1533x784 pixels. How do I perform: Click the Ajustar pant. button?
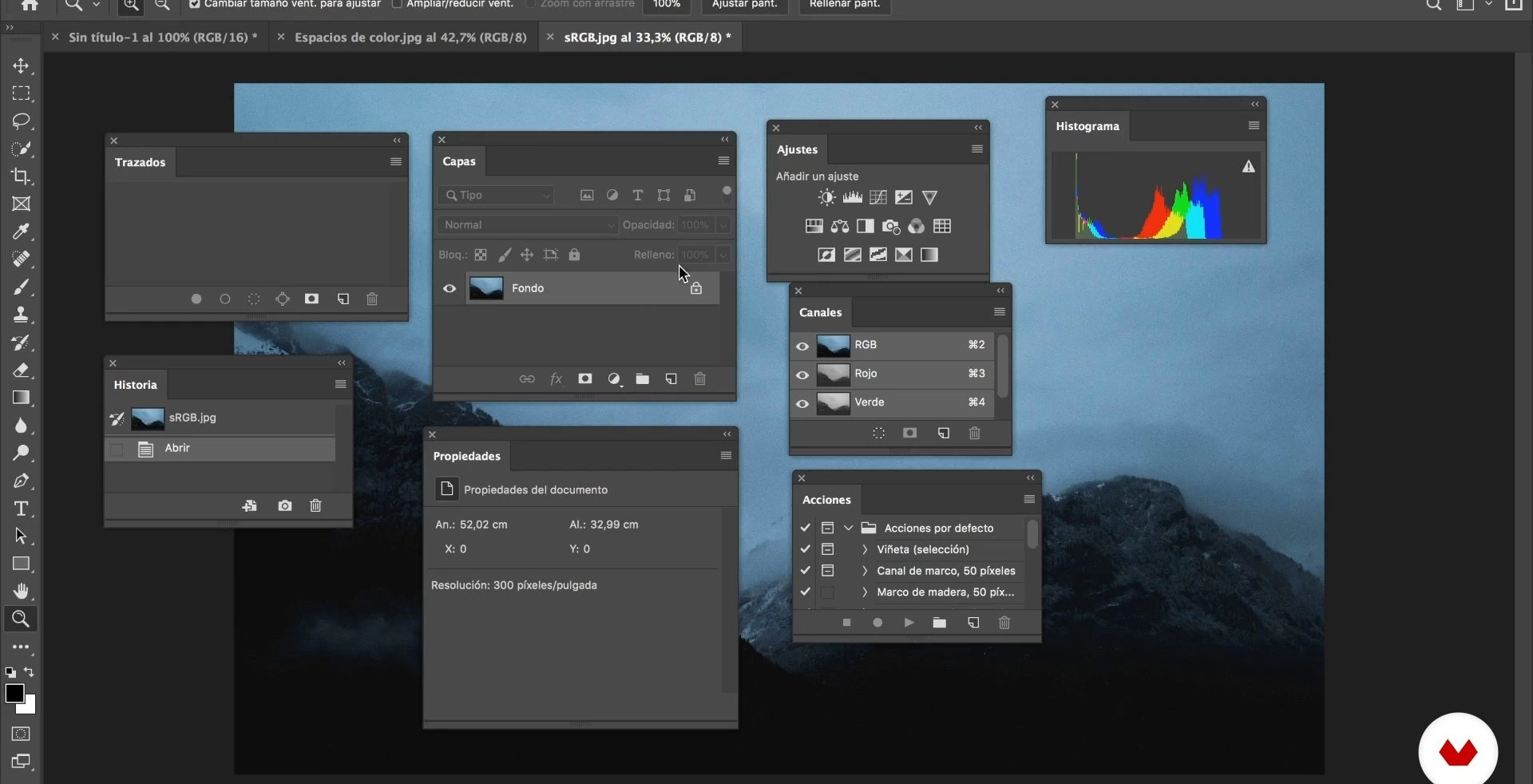pos(744,5)
